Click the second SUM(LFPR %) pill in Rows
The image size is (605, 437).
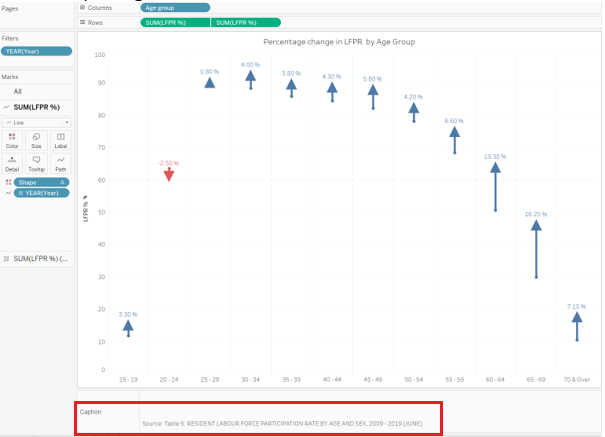point(245,22)
